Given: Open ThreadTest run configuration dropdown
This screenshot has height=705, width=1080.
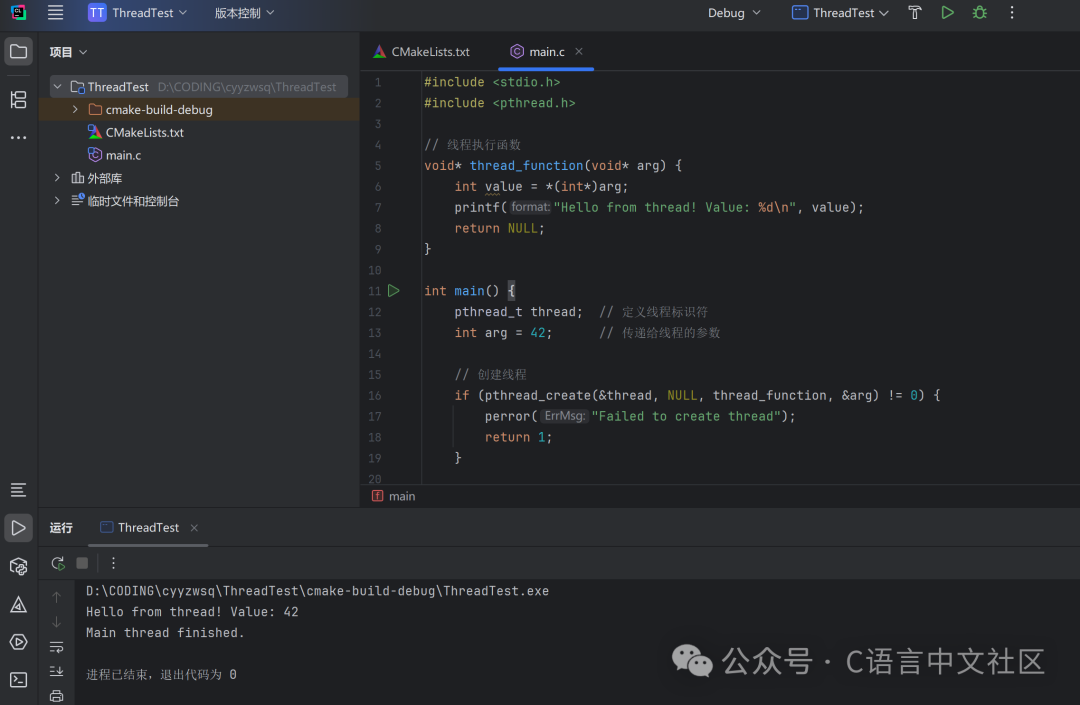Looking at the screenshot, I should click(x=840, y=12).
